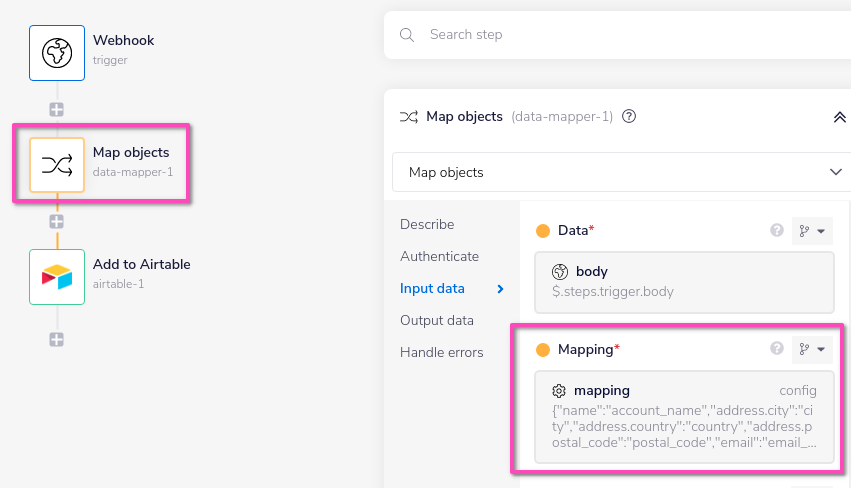Image resolution: width=851 pixels, height=488 pixels.
Task: Collapse the Map objects panel with double chevron
Action: pyautogui.click(x=839, y=117)
